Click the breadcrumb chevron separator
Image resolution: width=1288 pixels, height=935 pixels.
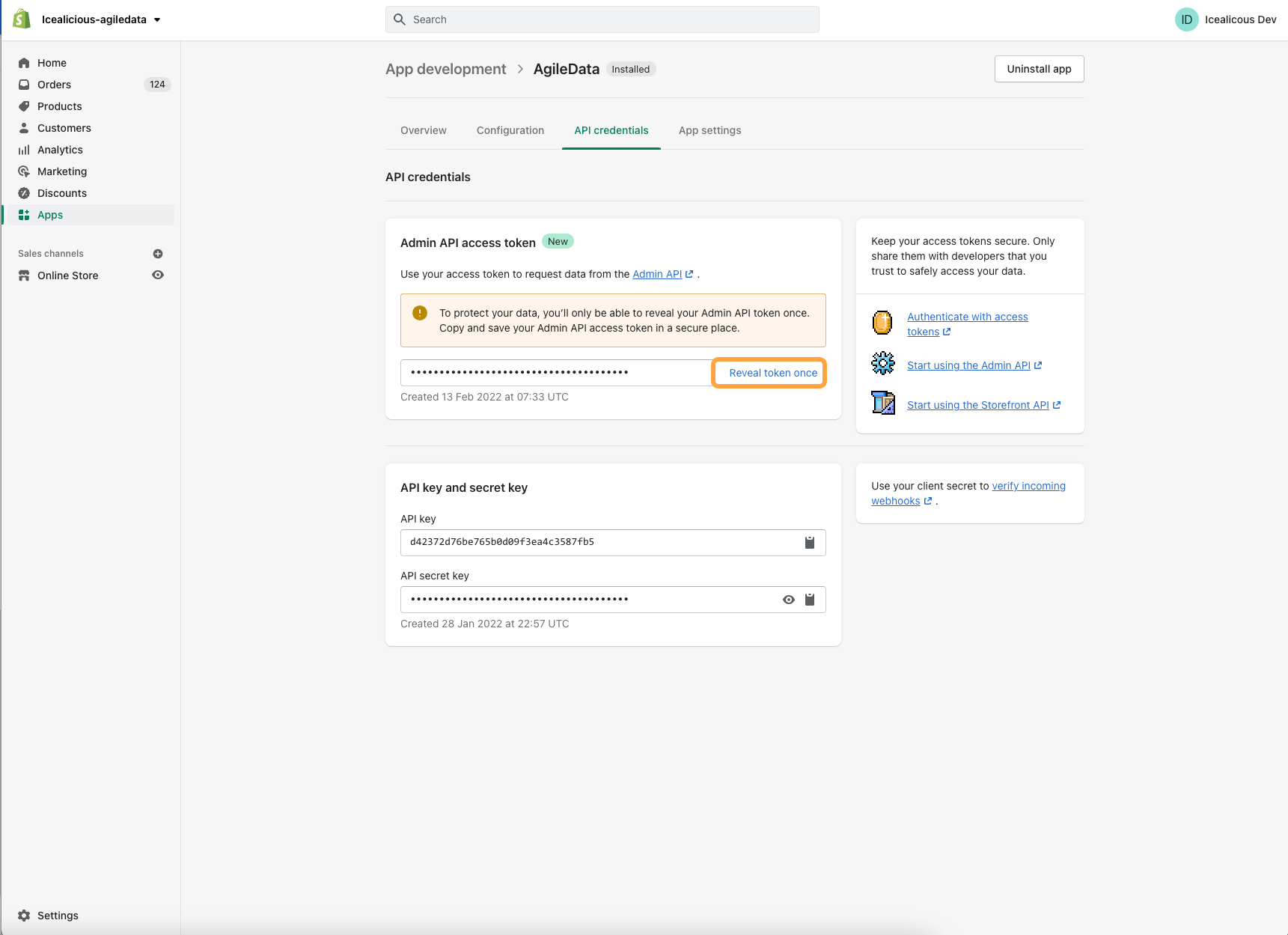520,69
